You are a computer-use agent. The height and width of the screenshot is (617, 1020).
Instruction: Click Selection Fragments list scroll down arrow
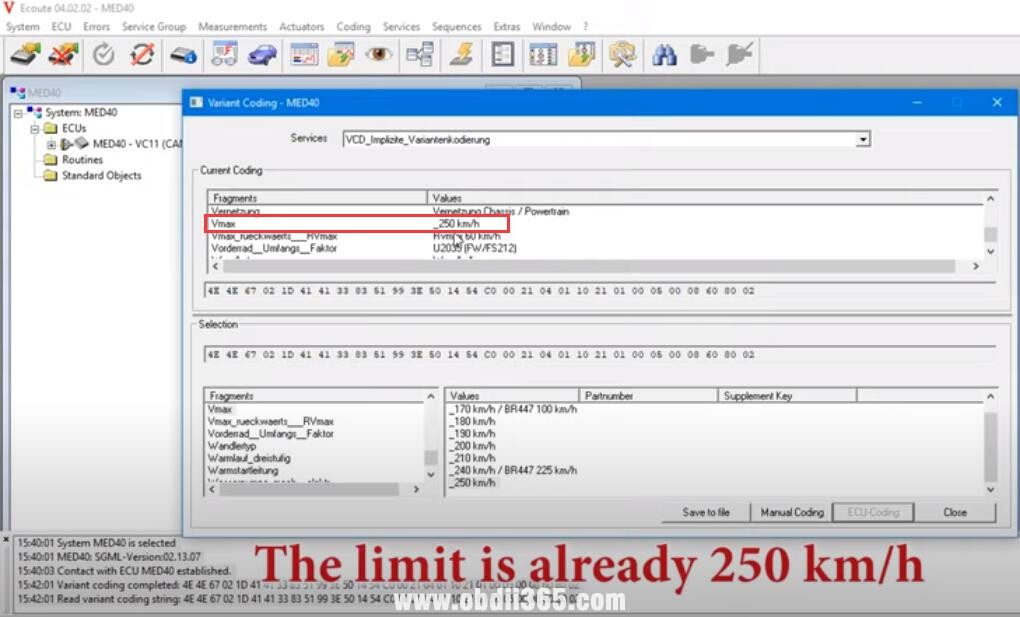[431, 475]
